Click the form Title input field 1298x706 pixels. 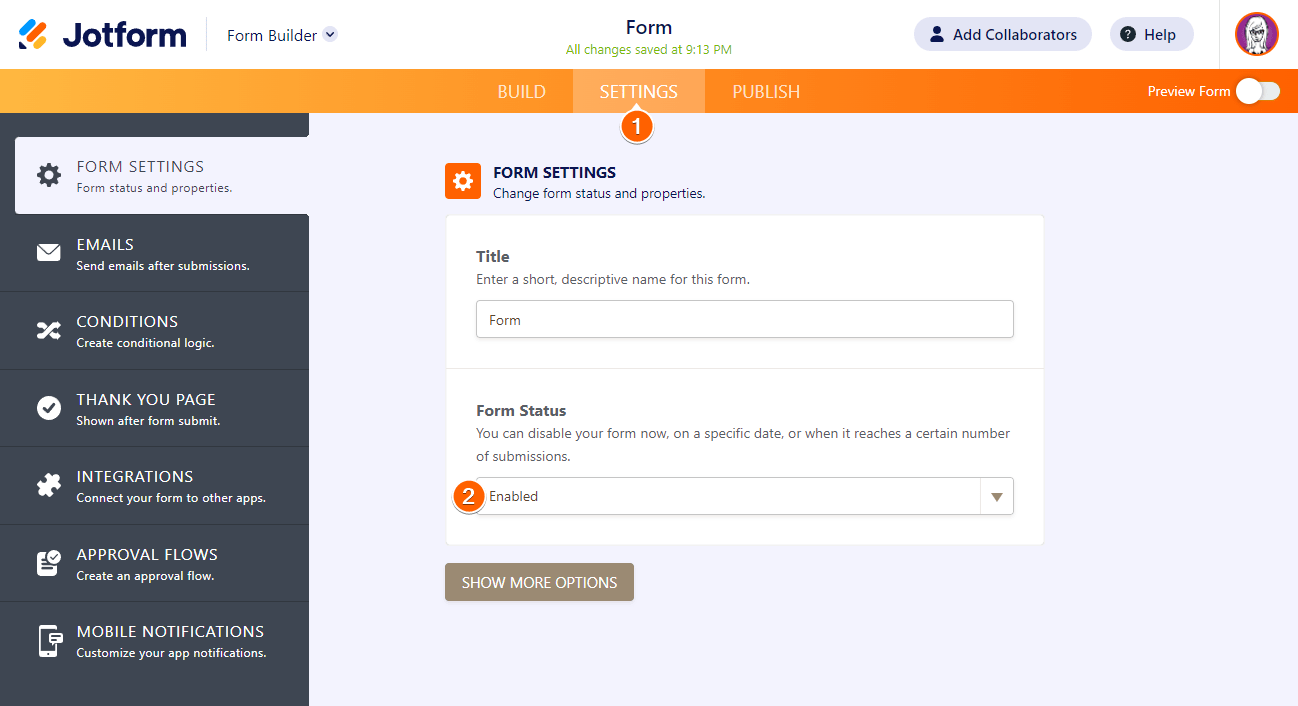(744, 320)
